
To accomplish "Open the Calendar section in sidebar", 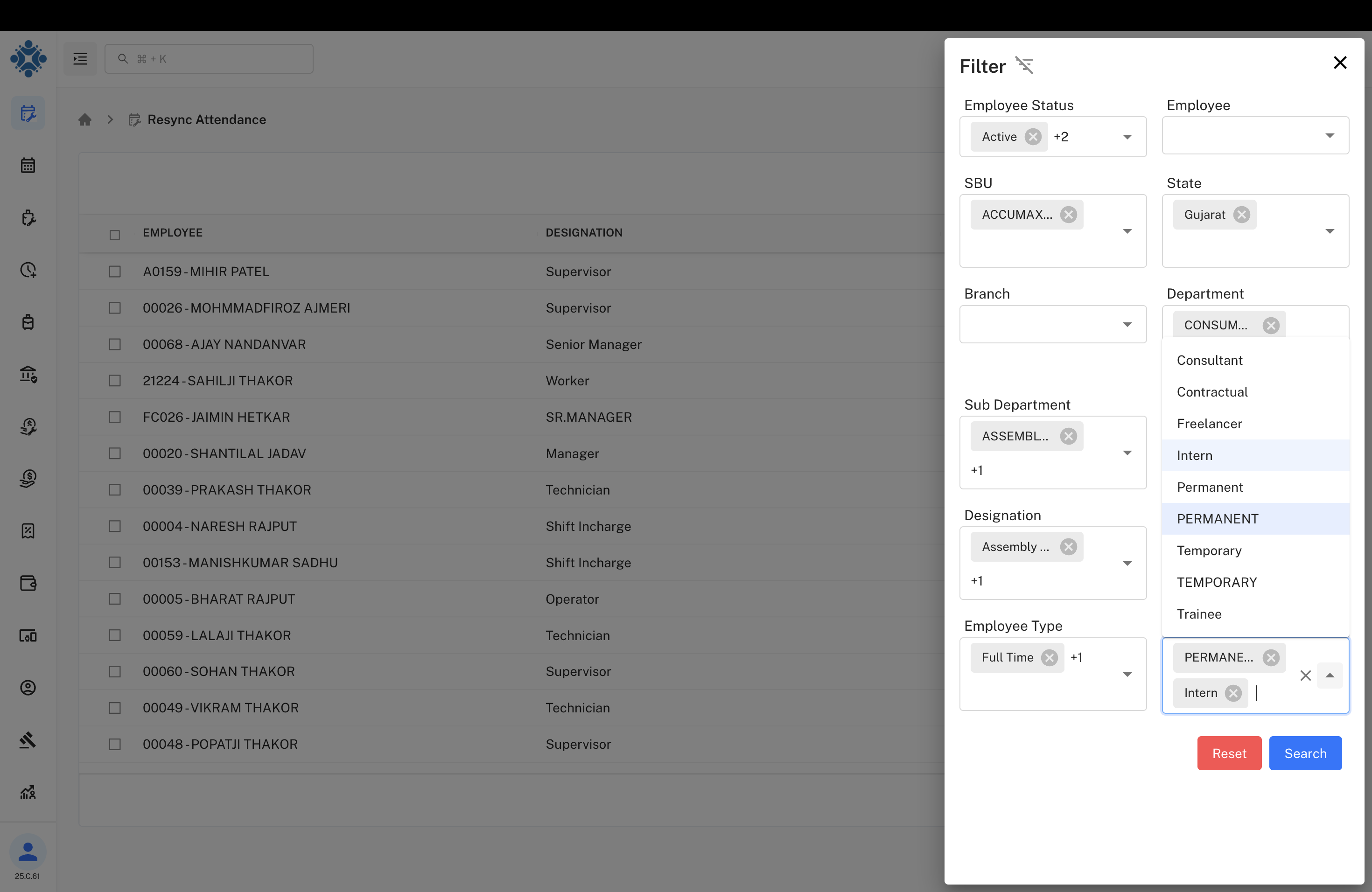I will pyautogui.click(x=28, y=165).
